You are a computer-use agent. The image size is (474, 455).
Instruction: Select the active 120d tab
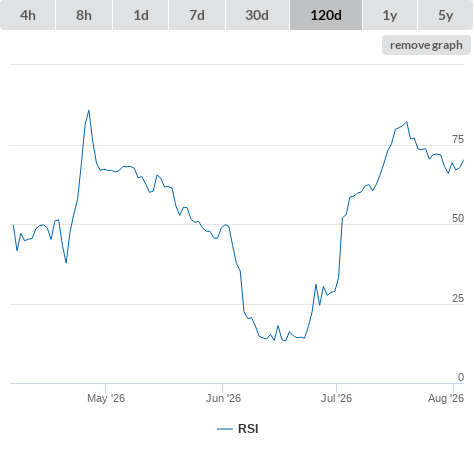[x=326, y=15]
